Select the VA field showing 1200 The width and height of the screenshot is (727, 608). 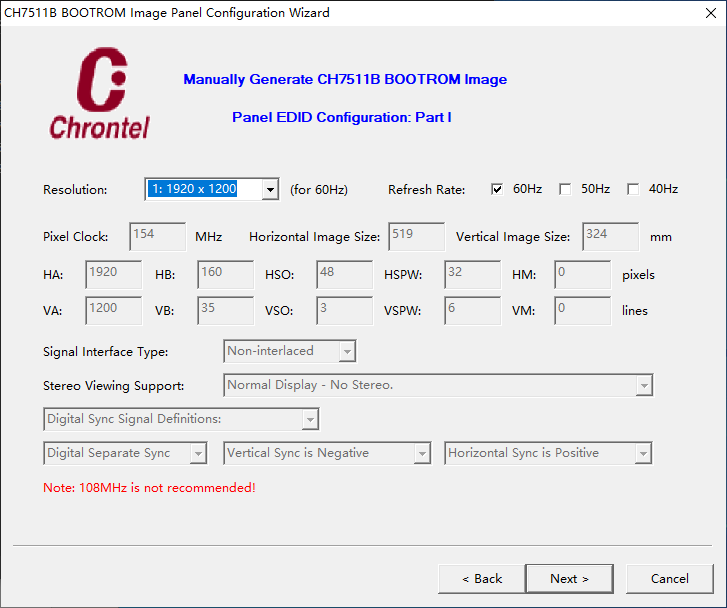click(114, 311)
